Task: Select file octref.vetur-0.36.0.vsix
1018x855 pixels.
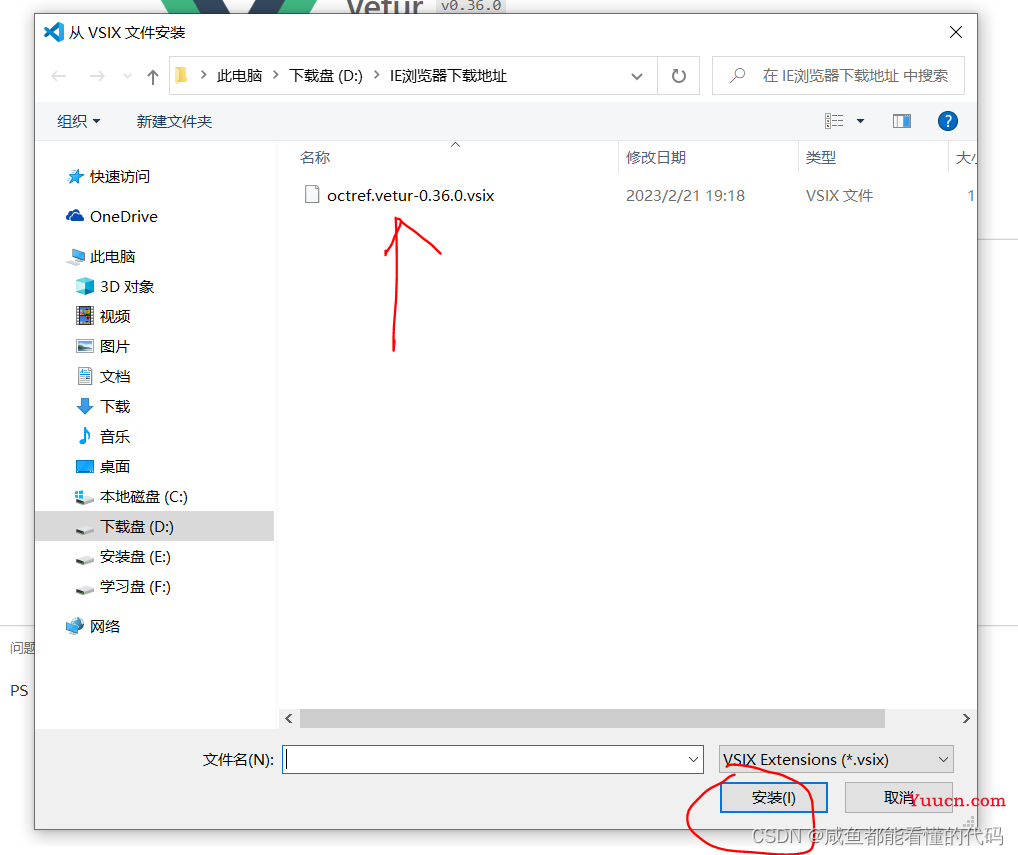Action: pos(410,195)
